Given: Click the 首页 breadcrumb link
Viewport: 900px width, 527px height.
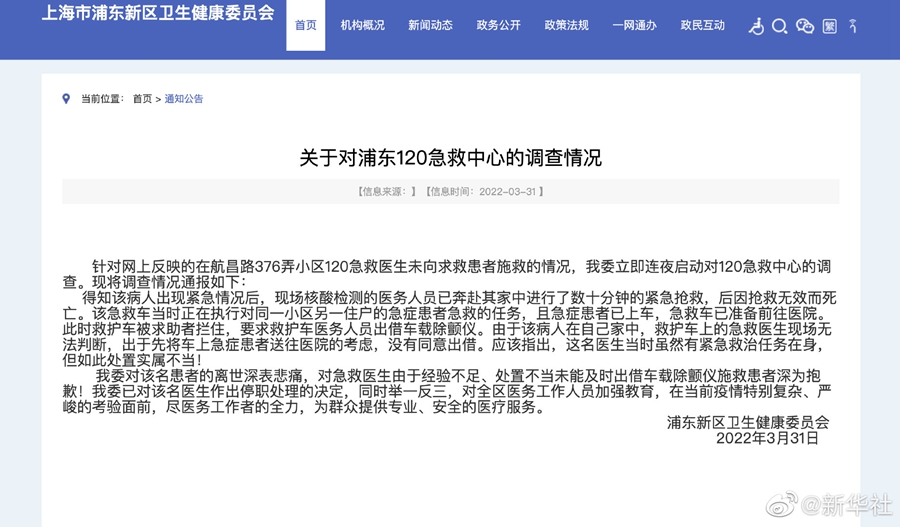Looking at the screenshot, I should (142, 99).
